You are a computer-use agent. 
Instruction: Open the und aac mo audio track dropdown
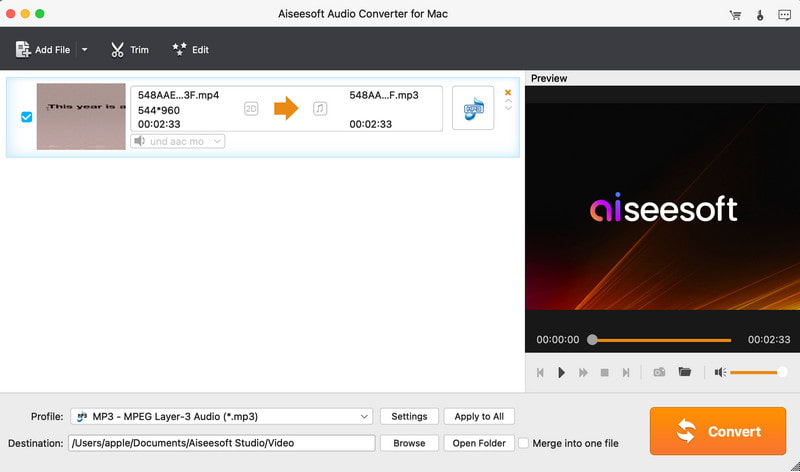point(178,141)
